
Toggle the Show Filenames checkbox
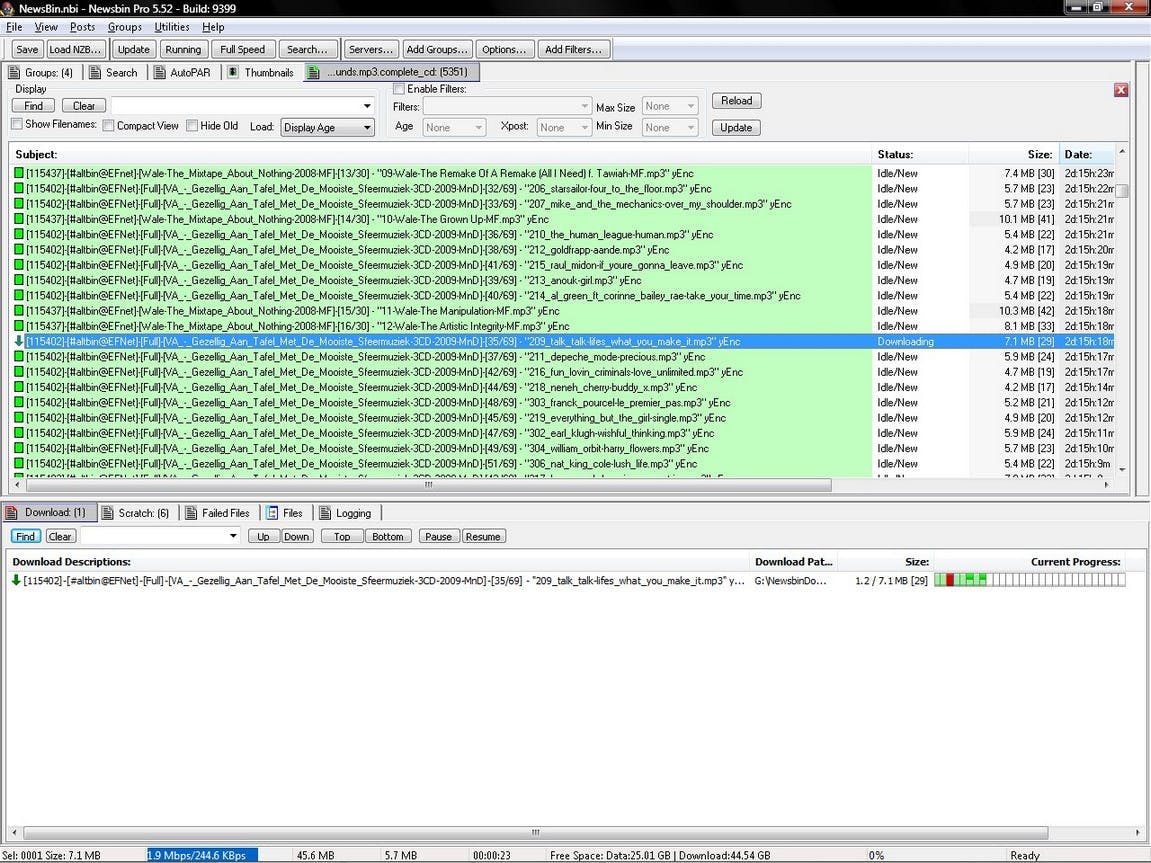click(x=17, y=124)
